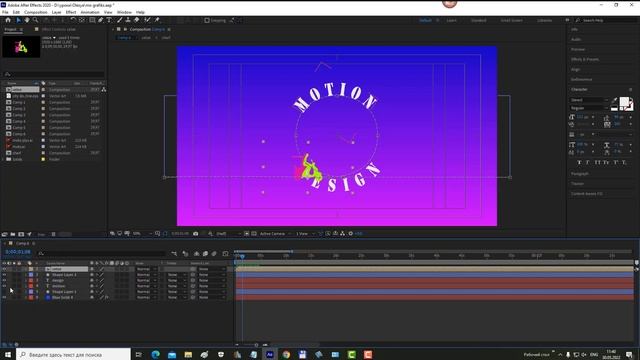The image size is (640, 360).
Task: Select the Roto Brush tool
Action: 147,20
